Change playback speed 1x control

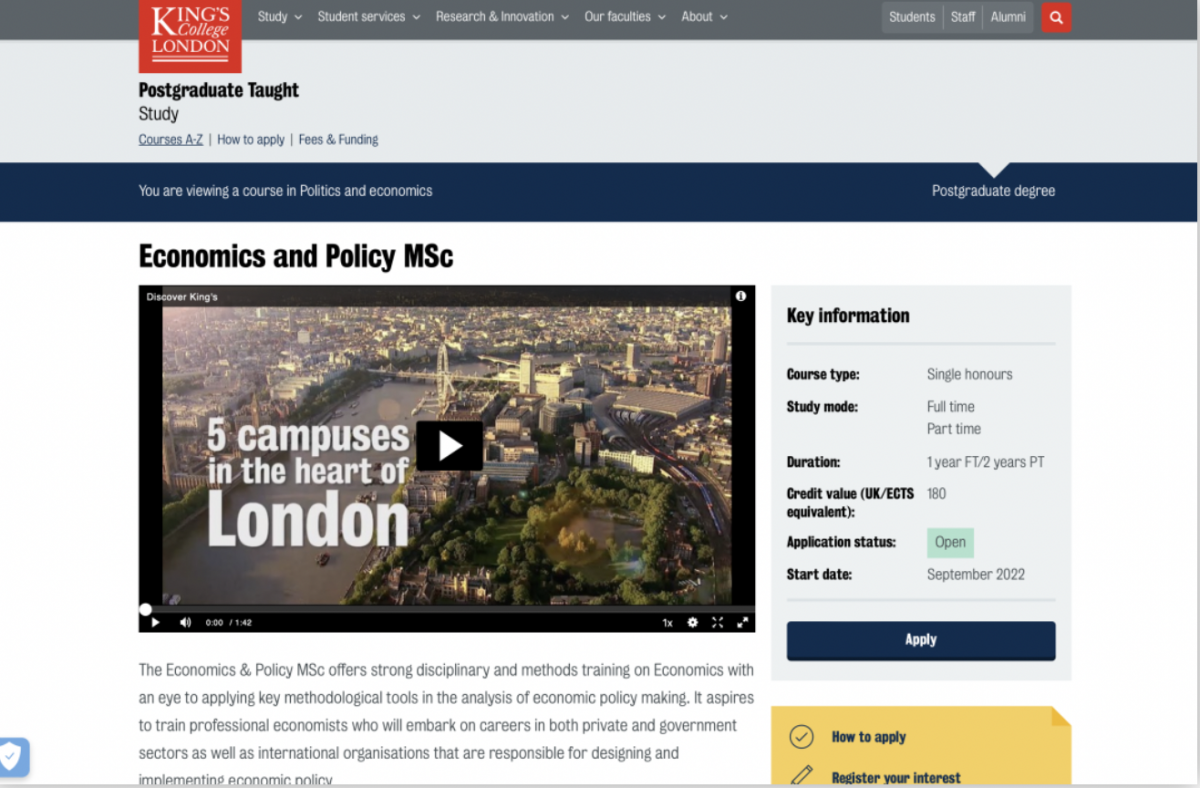click(667, 622)
